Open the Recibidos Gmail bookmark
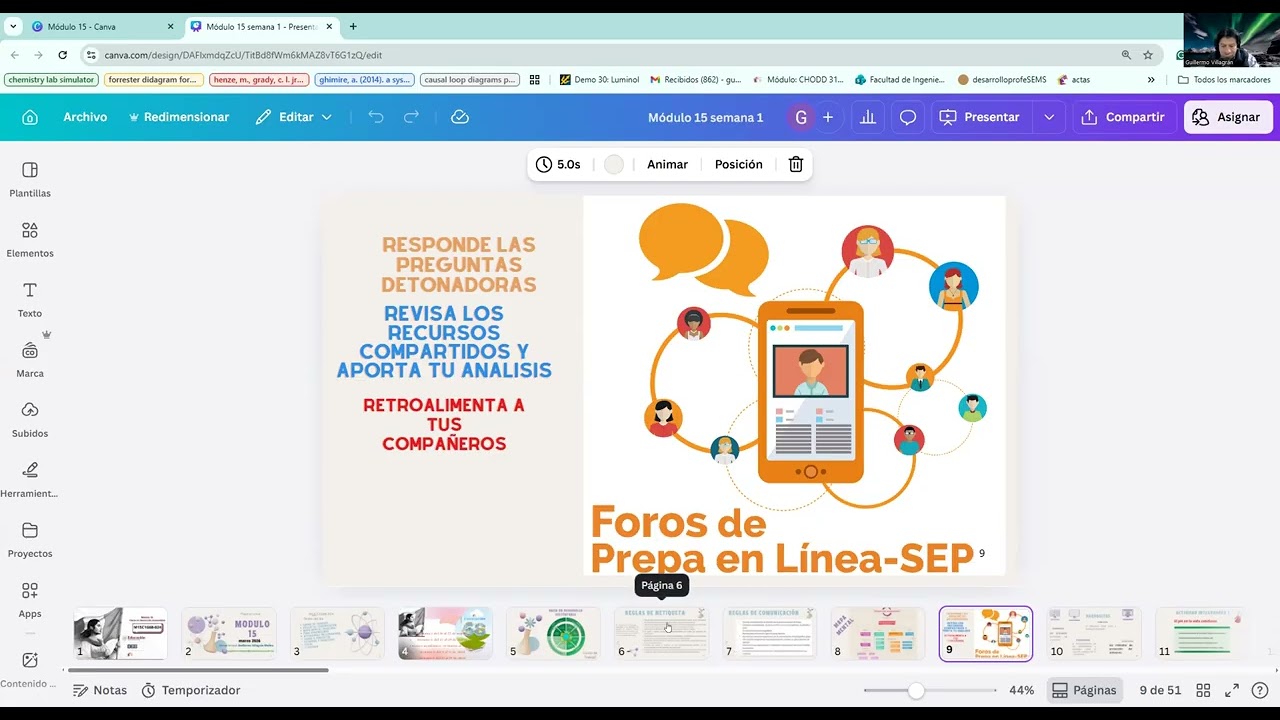The image size is (1280, 720). (696, 80)
